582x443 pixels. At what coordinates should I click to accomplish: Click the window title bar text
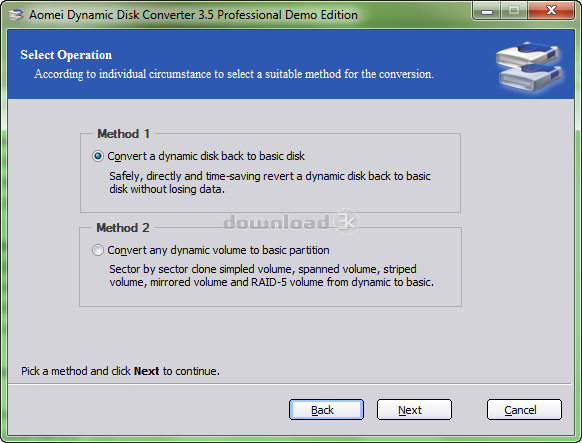193,15
